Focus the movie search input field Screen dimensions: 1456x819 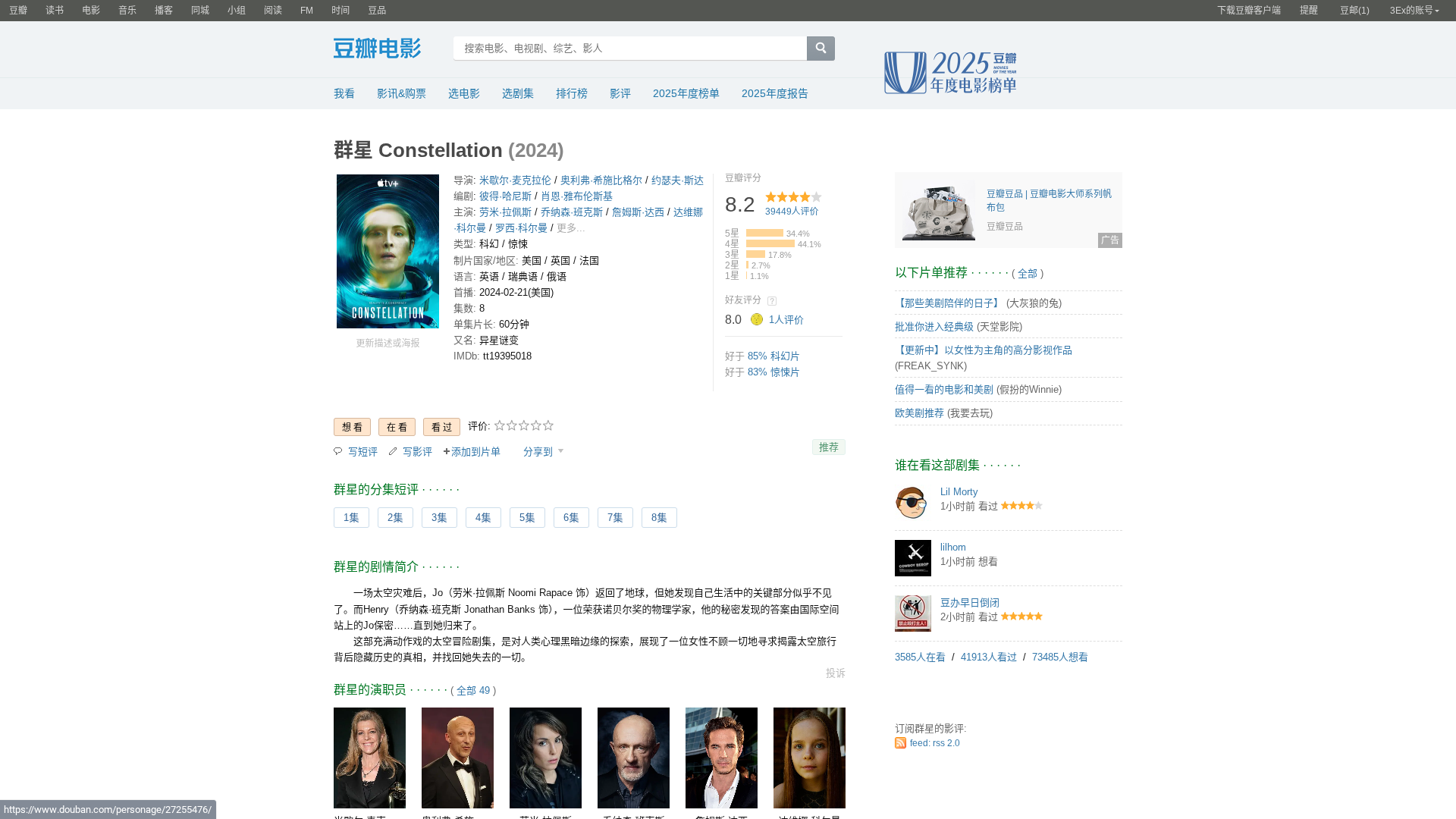[630, 49]
